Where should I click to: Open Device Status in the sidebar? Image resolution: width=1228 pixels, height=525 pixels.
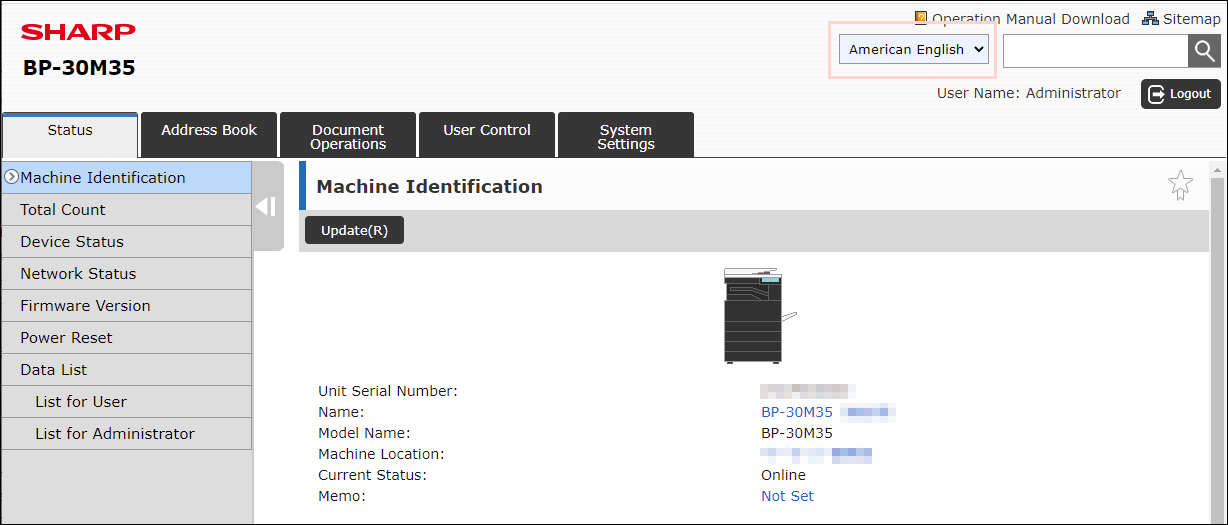click(126, 242)
